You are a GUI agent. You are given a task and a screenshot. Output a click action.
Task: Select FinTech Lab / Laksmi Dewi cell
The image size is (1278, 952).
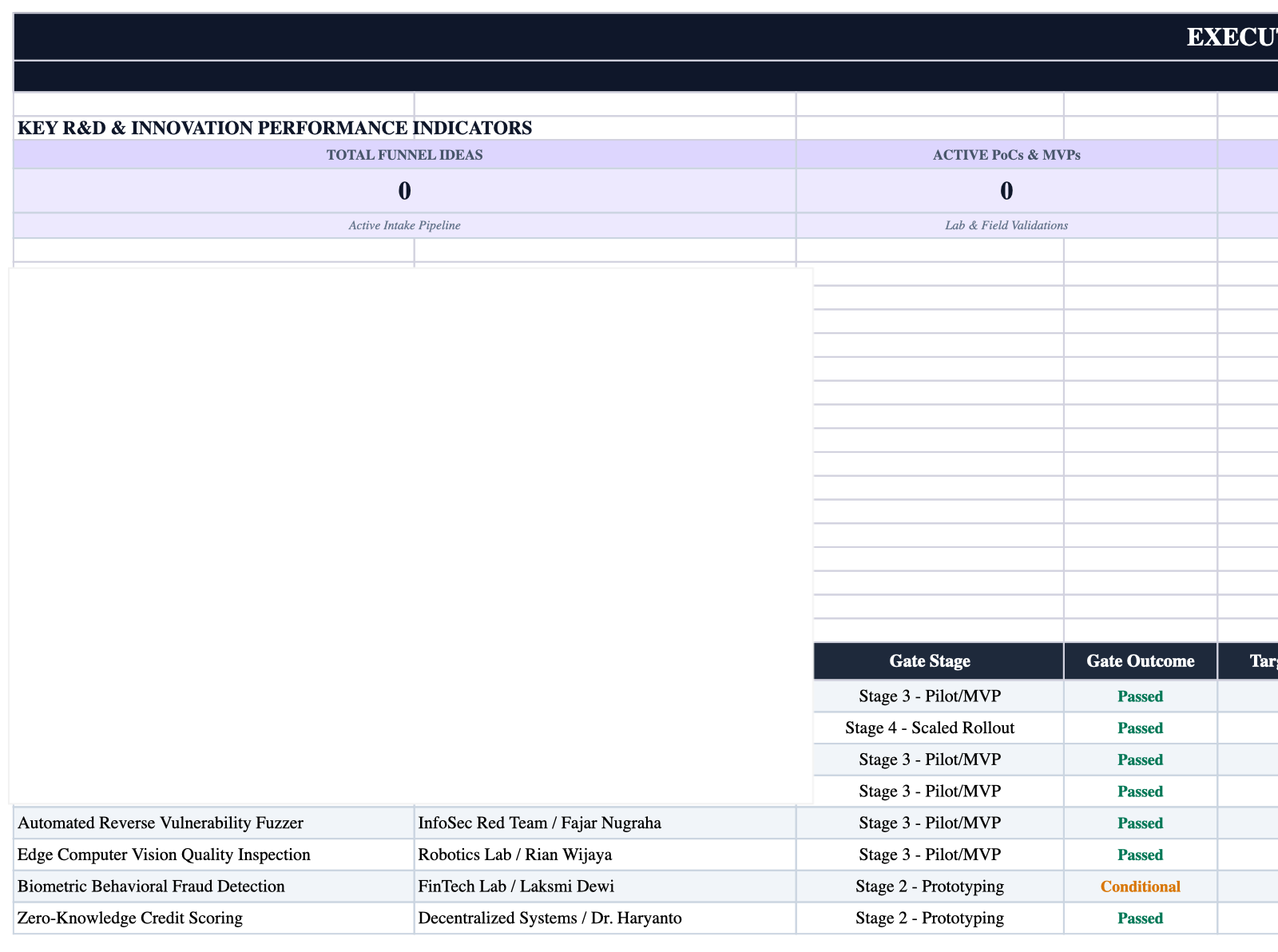coord(605,887)
